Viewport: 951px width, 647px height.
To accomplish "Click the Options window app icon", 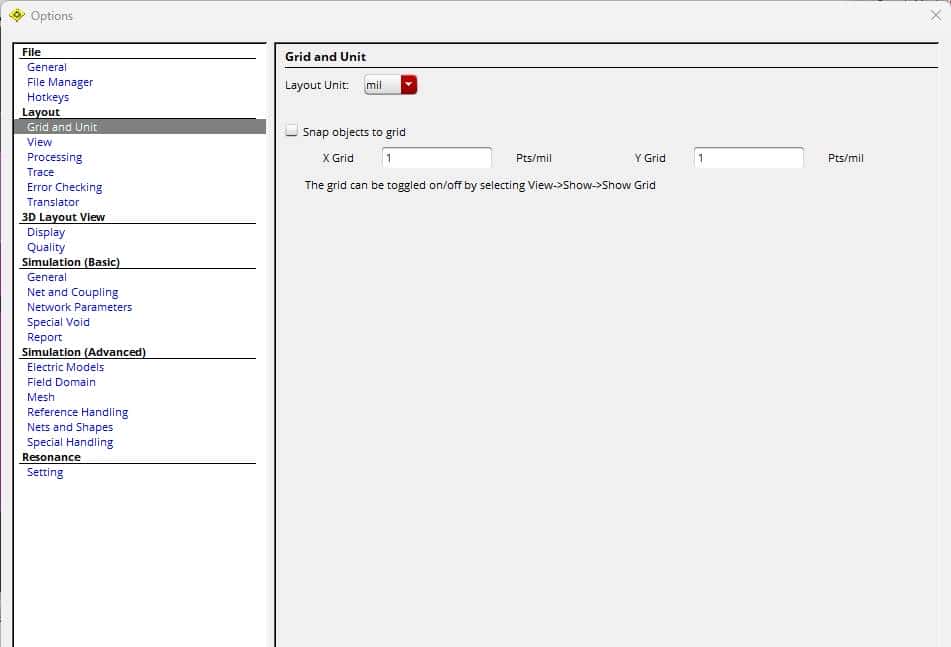I will [x=16, y=15].
